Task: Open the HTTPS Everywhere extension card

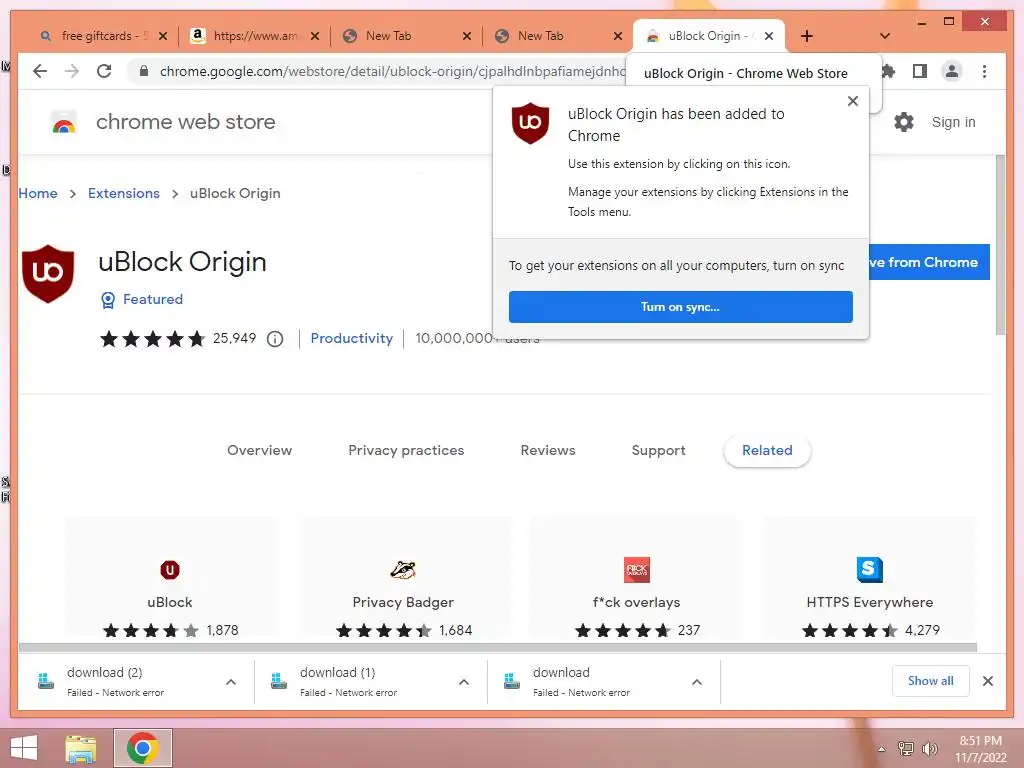Action: pos(869,578)
